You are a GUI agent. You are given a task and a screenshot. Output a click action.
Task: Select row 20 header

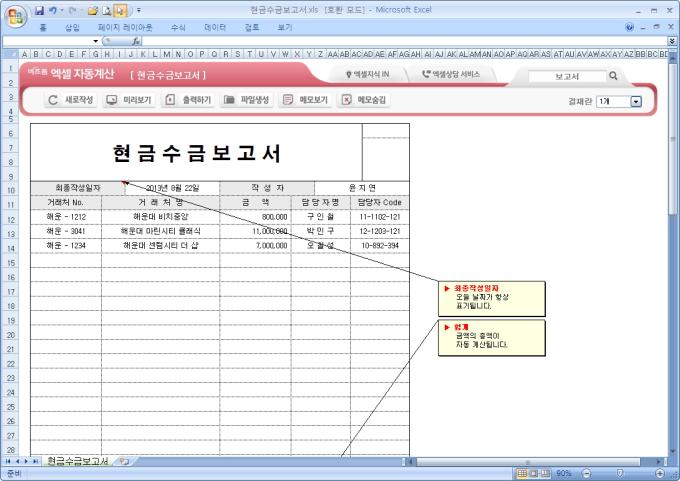10,335
